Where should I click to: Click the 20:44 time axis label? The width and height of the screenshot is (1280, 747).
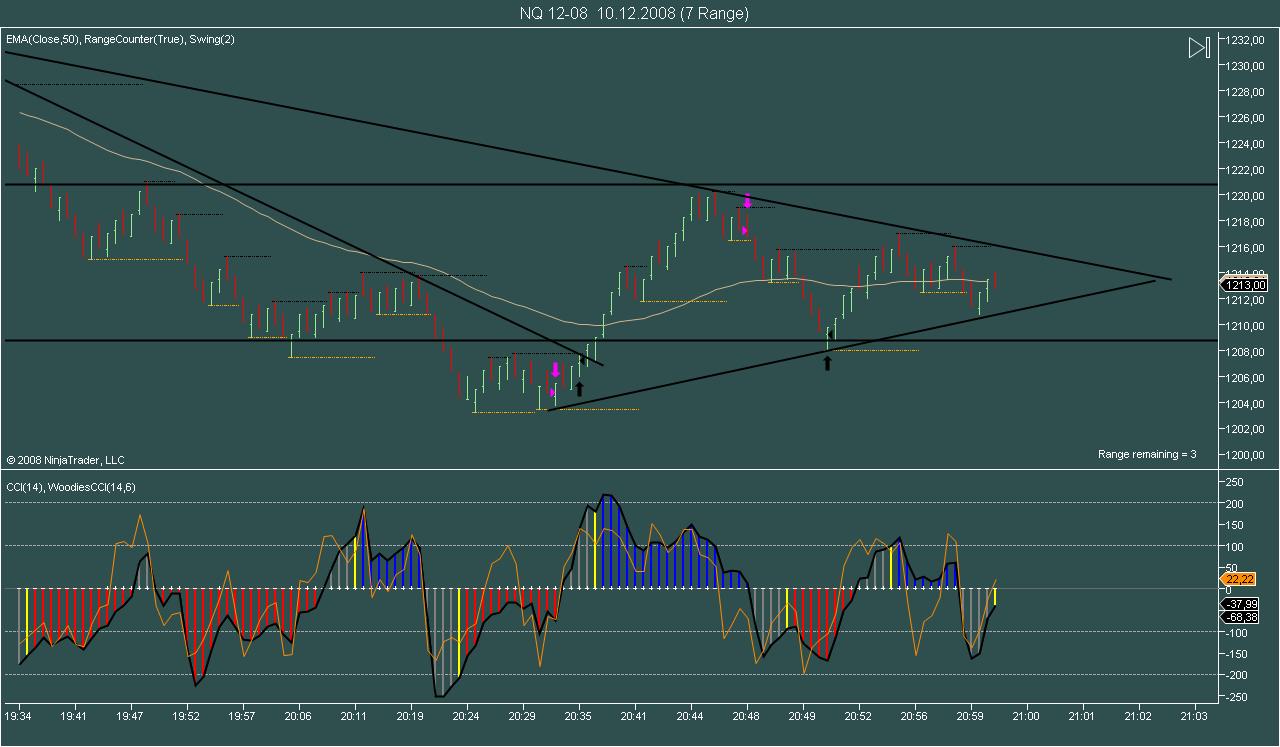pyautogui.click(x=690, y=716)
